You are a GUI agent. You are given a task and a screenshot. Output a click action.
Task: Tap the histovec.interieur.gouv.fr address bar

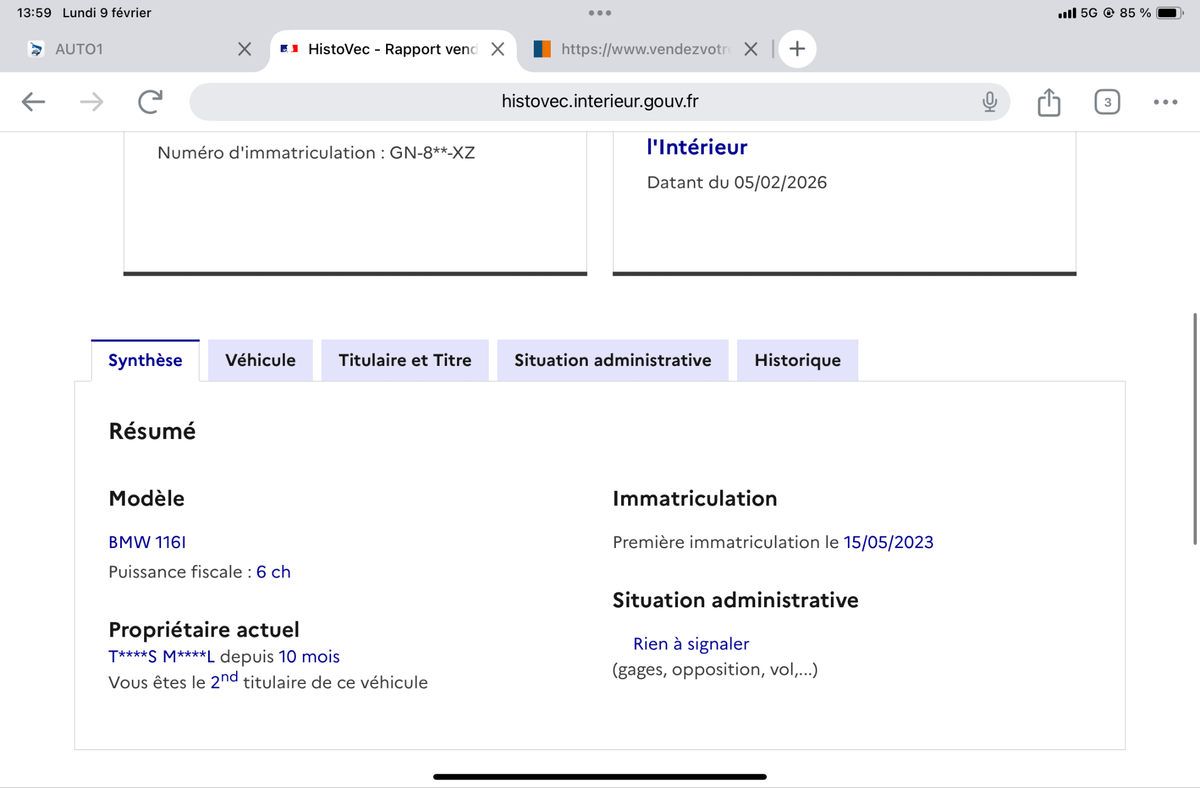click(598, 101)
